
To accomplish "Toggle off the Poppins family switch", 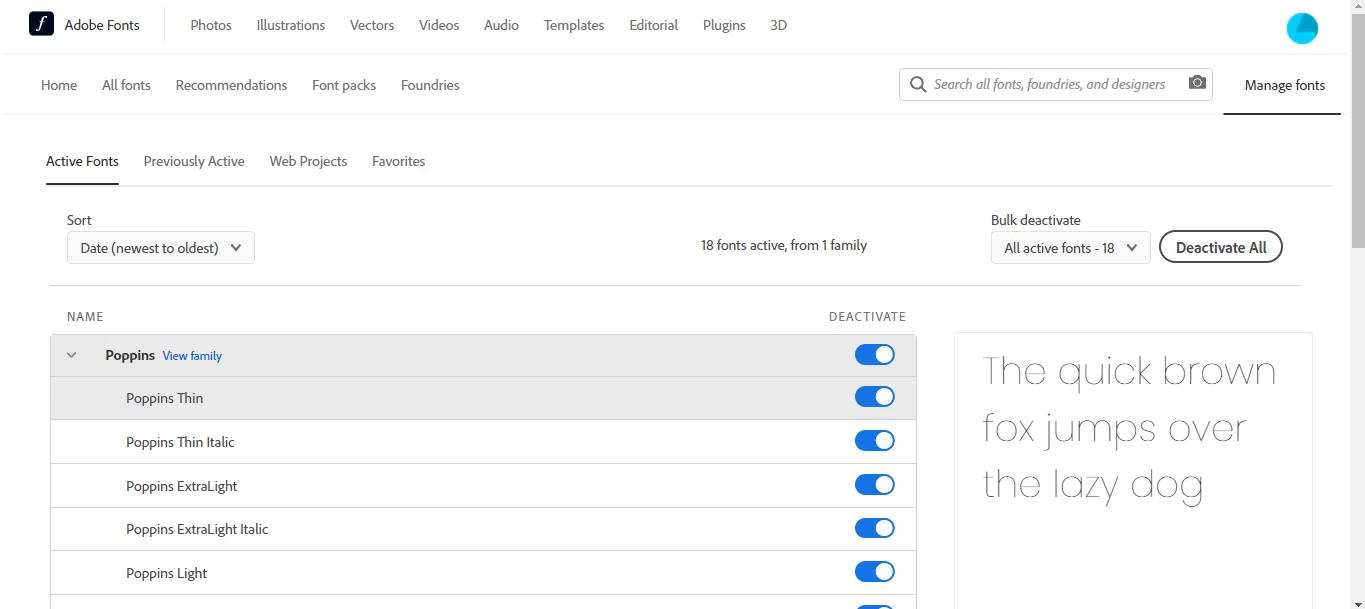I will point(875,355).
